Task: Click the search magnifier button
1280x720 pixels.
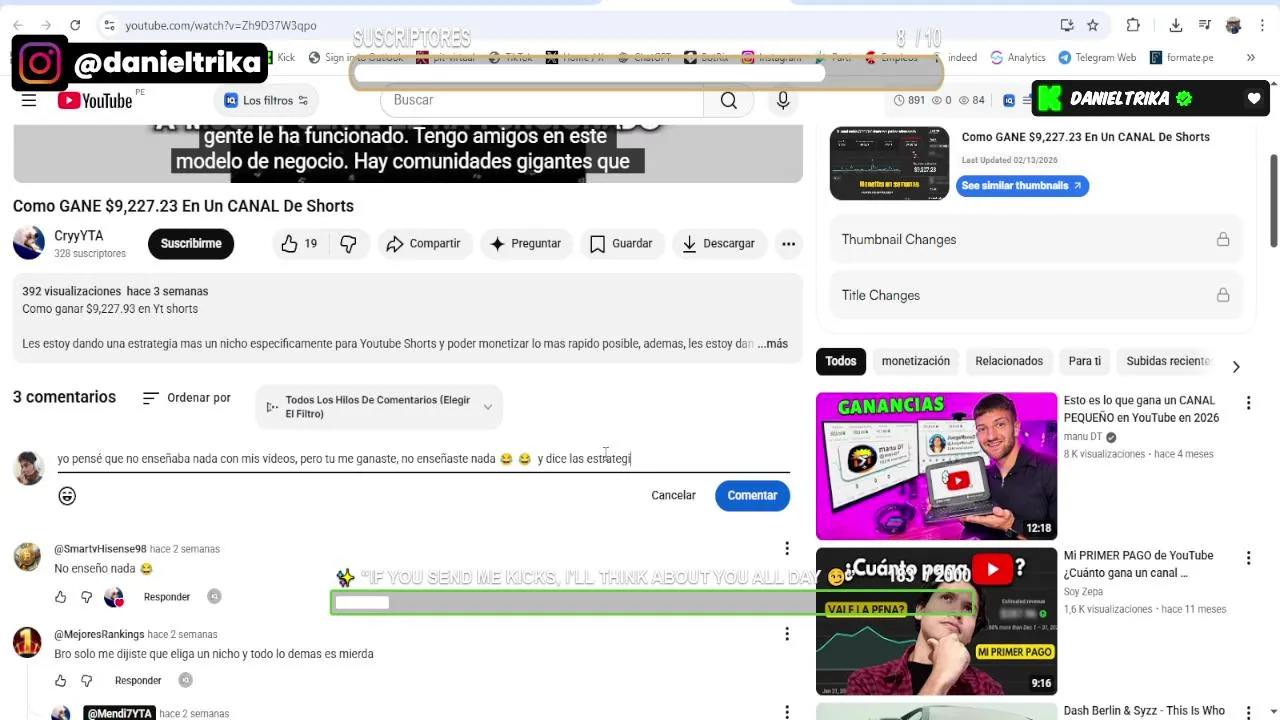Action: coord(729,100)
